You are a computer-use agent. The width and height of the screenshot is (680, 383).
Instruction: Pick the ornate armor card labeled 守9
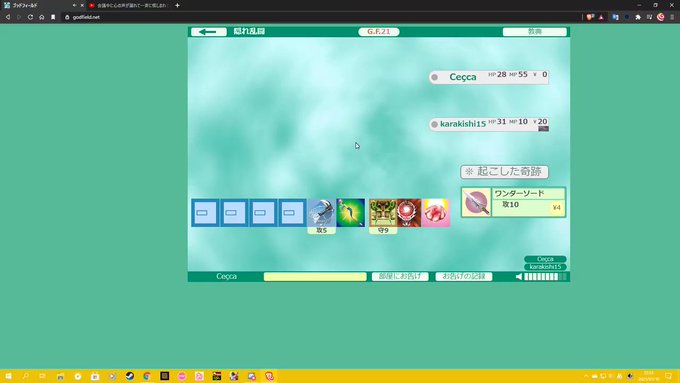tap(382, 213)
